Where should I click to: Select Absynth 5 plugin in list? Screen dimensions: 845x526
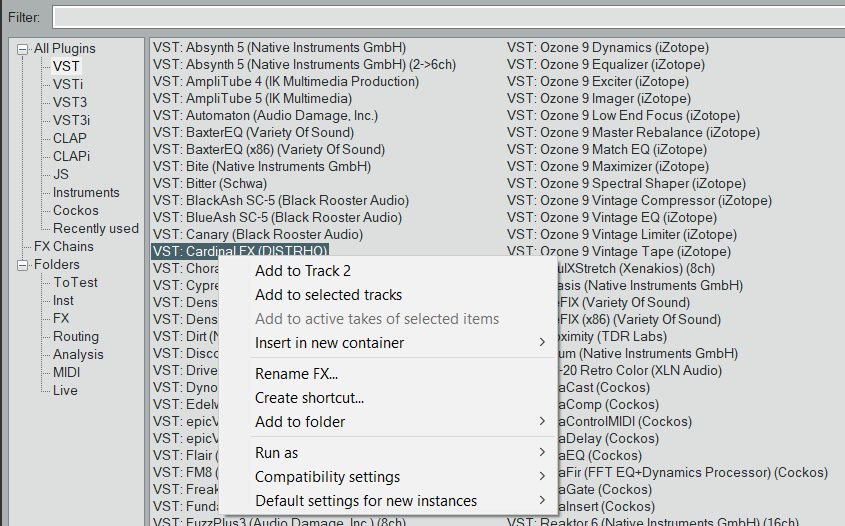(x=279, y=47)
